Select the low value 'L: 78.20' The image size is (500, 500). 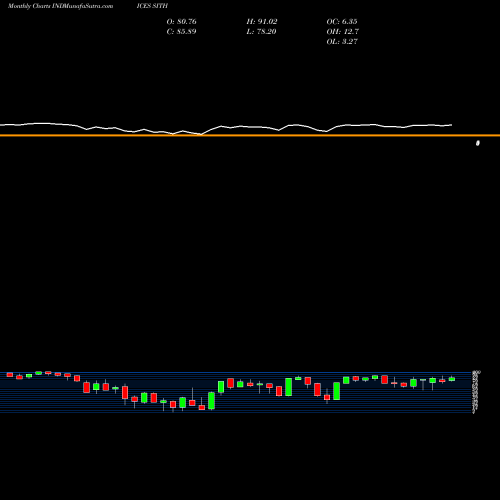[x=262, y=32]
